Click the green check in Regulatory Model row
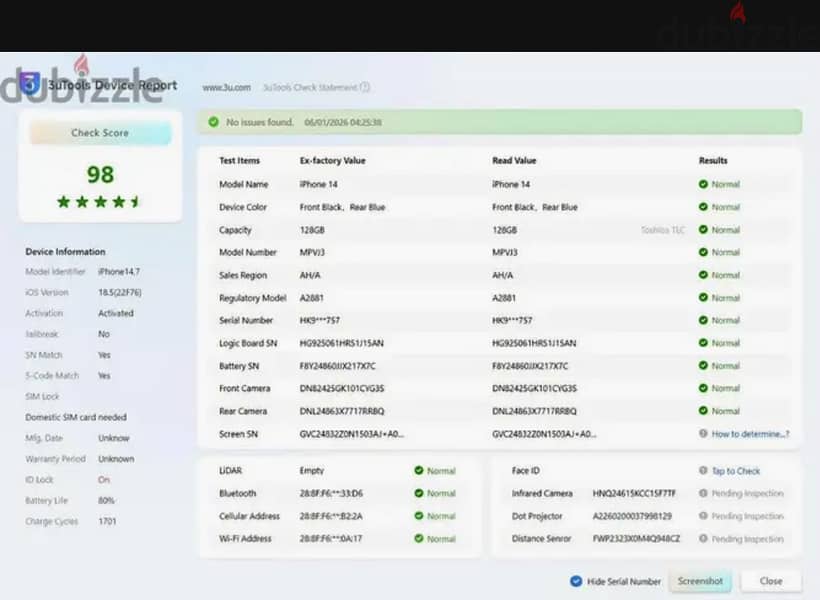 (x=703, y=298)
